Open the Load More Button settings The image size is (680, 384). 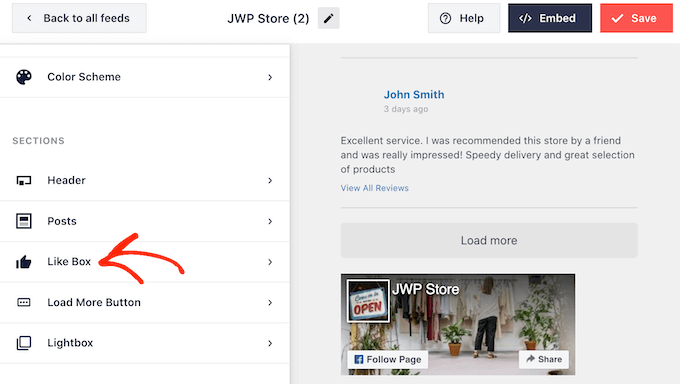coord(145,302)
